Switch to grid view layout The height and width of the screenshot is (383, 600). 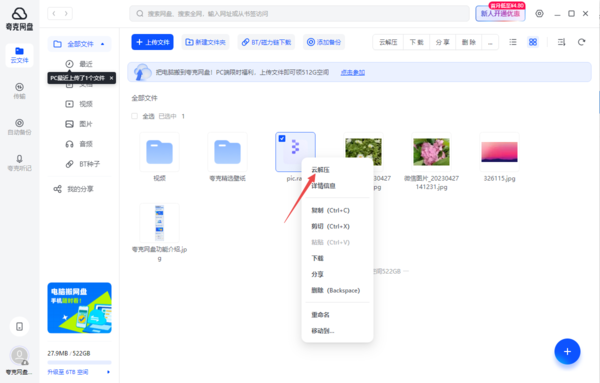[x=533, y=42]
